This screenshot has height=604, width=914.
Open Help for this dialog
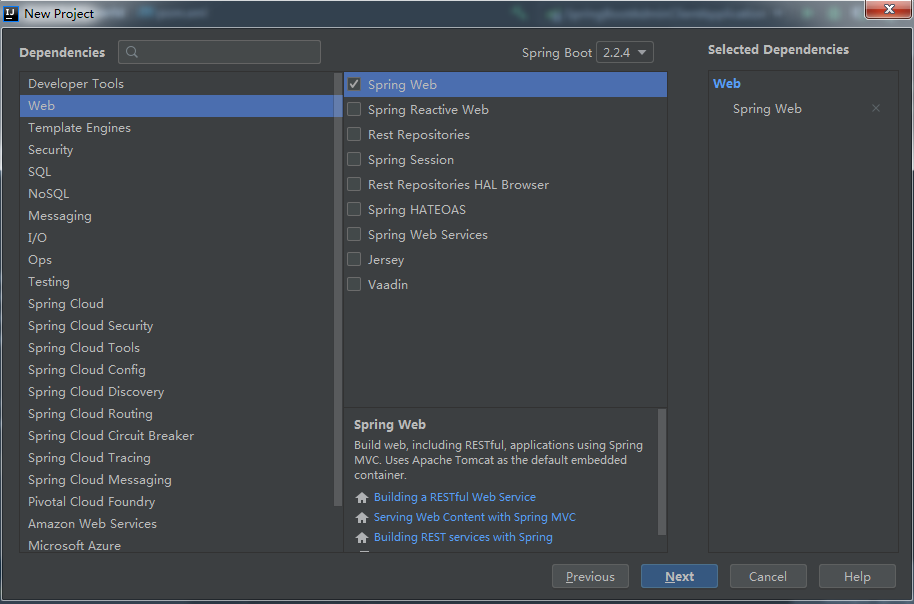point(857,577)
